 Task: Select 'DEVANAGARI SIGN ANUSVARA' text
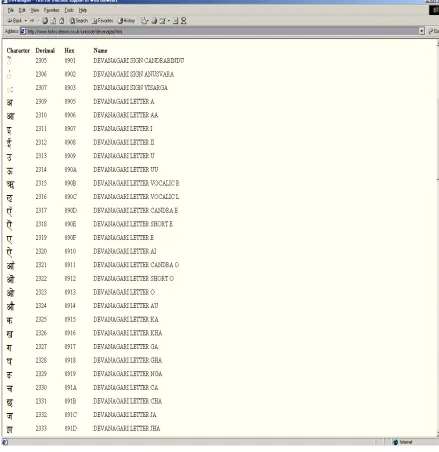[134, 74]
